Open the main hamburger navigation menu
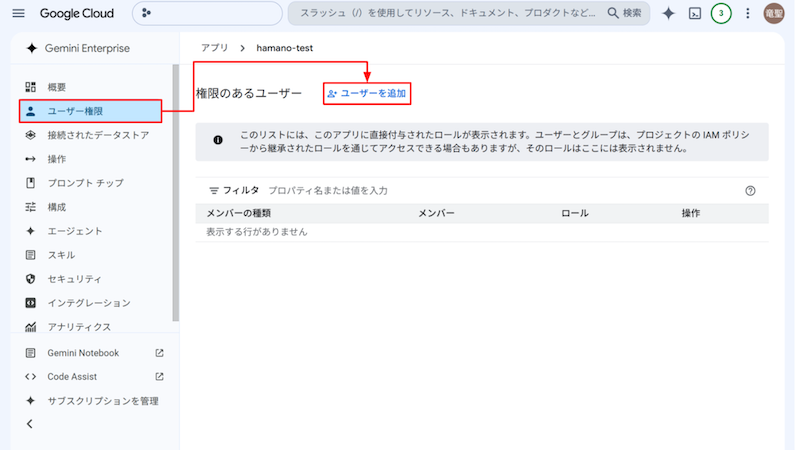This screenshot has height=450, width=804. point(18,13)
